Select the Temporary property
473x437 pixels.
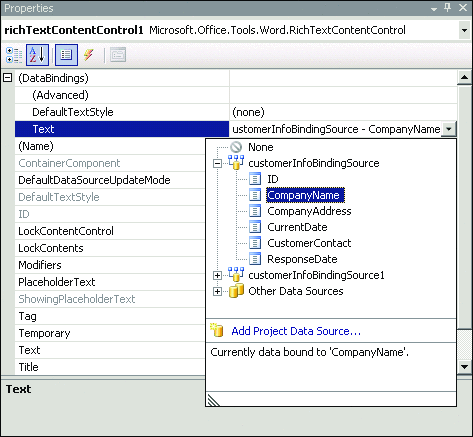(110, 333)
